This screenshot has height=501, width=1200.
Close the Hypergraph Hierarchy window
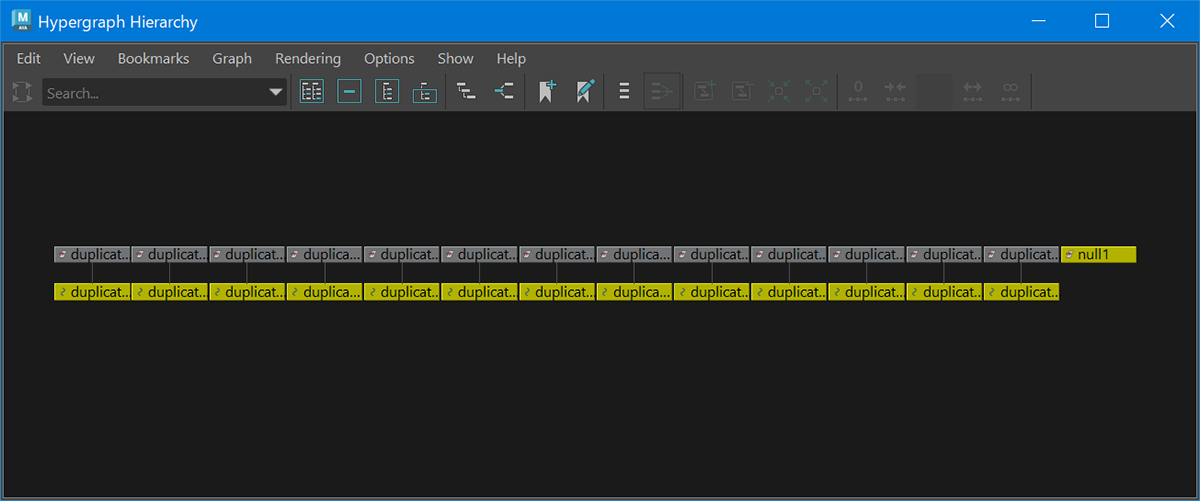(1166, 21)
